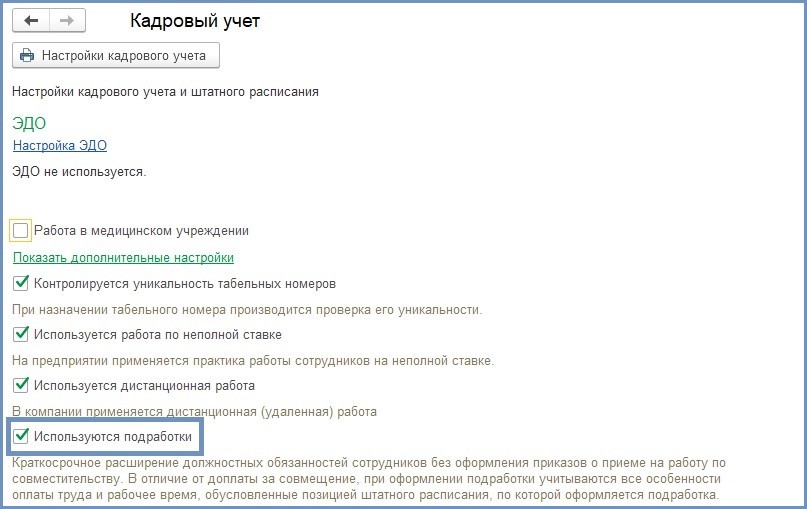Screen dimensions: 807x509
Task: Expand "Показать дополнительные настройки"
Action: (x=123, y=257)
